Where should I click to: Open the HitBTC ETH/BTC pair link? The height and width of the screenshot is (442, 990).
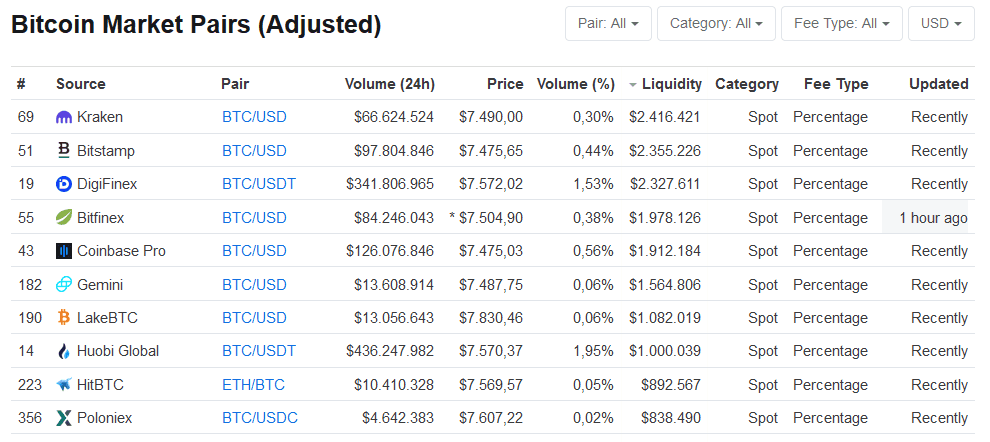point(254,385)
